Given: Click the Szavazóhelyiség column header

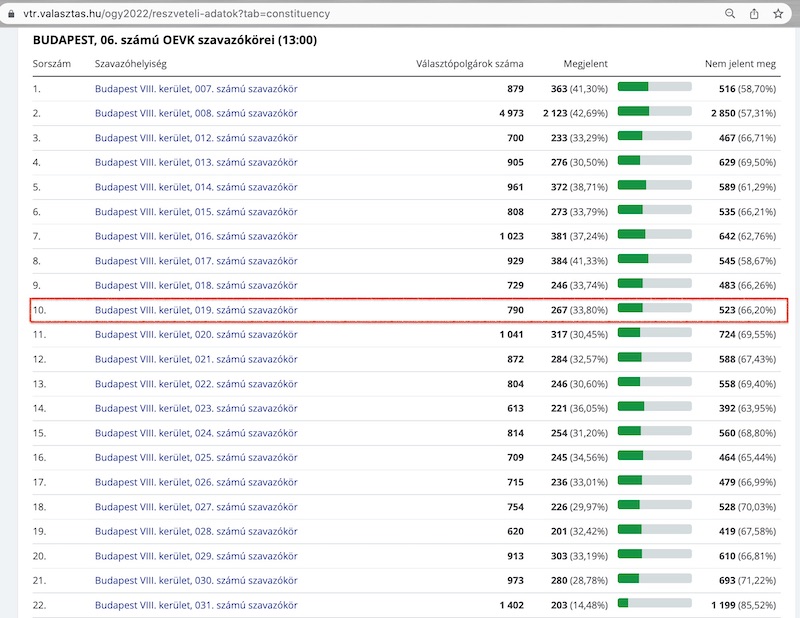Looking at the screenshot, I should coord(130,64).
